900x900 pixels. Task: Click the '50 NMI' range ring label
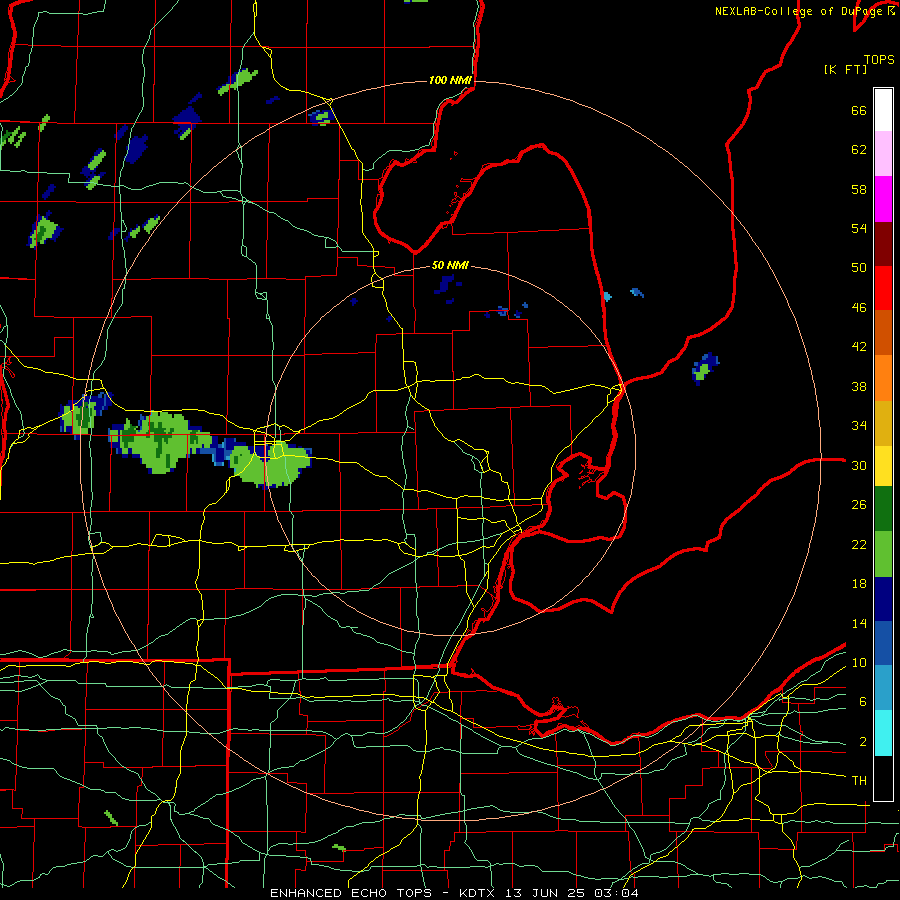[x=450, y=265]
